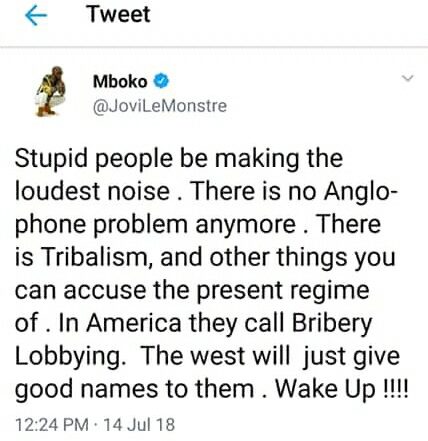The height and width of the screenshot is (441, 428).
Task: Open the @JoviLeMonstre handle
Action: tap(160, 106)
